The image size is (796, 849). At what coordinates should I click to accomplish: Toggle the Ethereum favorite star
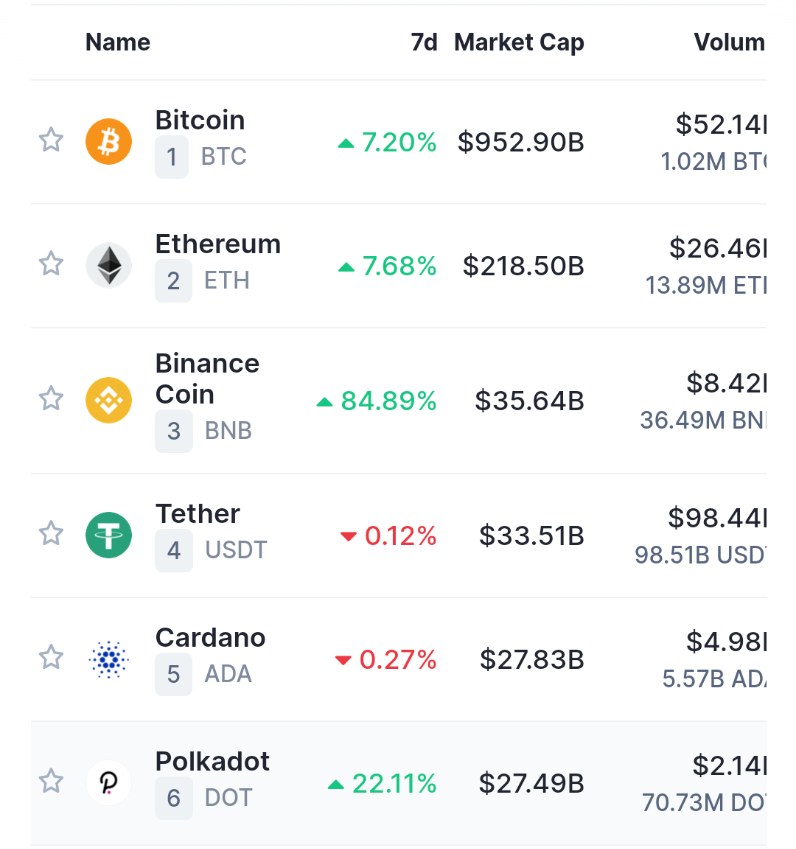click(x=51, y=264)
